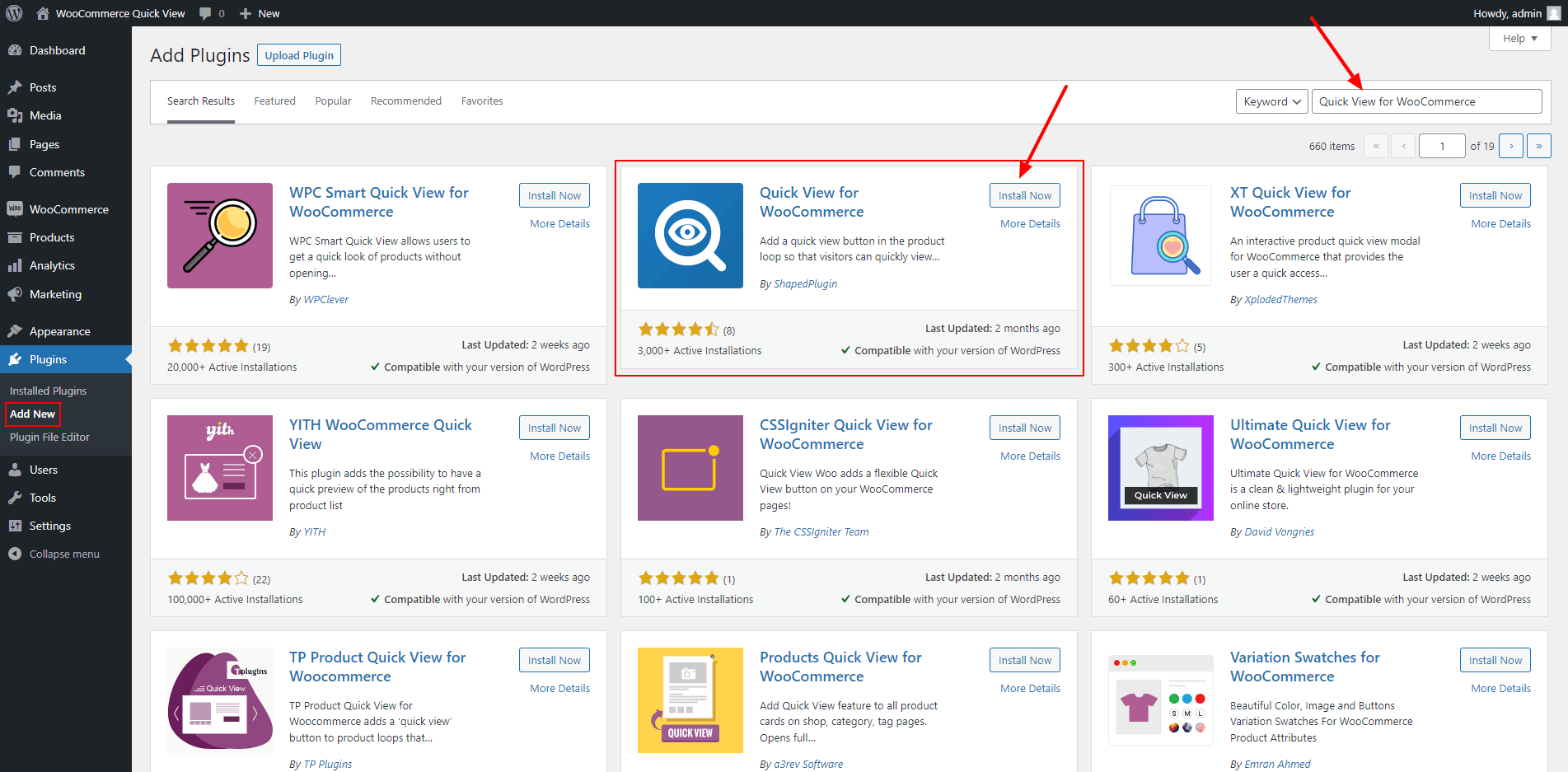Click the Users icon in sidebar

point(15,470)
